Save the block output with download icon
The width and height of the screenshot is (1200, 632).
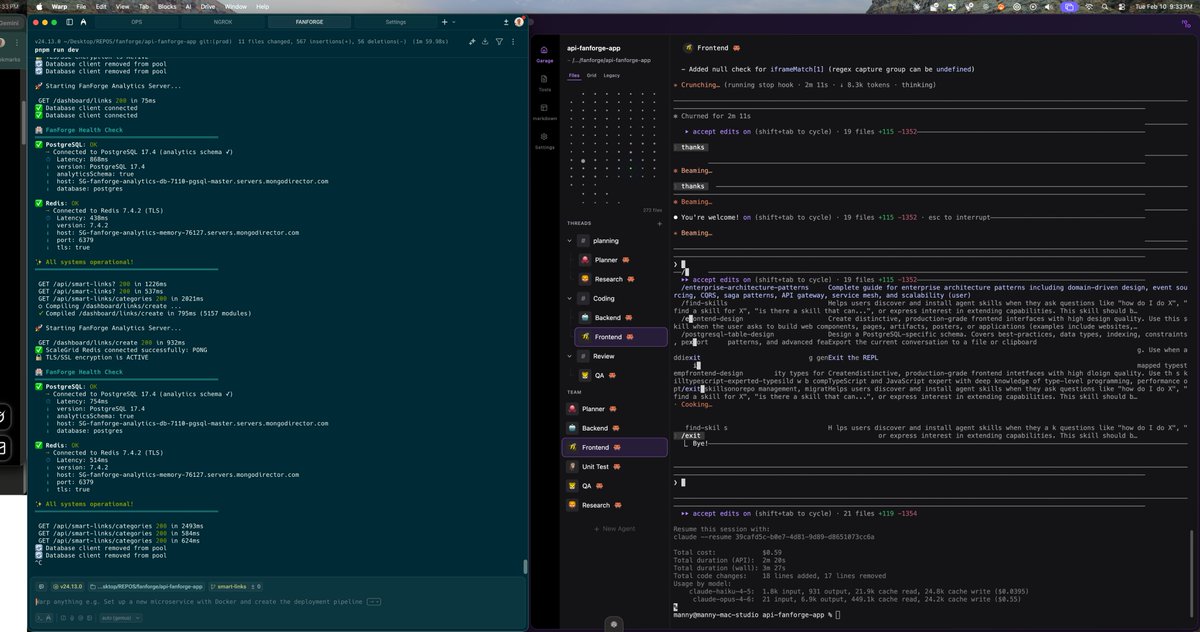point(485,41)
